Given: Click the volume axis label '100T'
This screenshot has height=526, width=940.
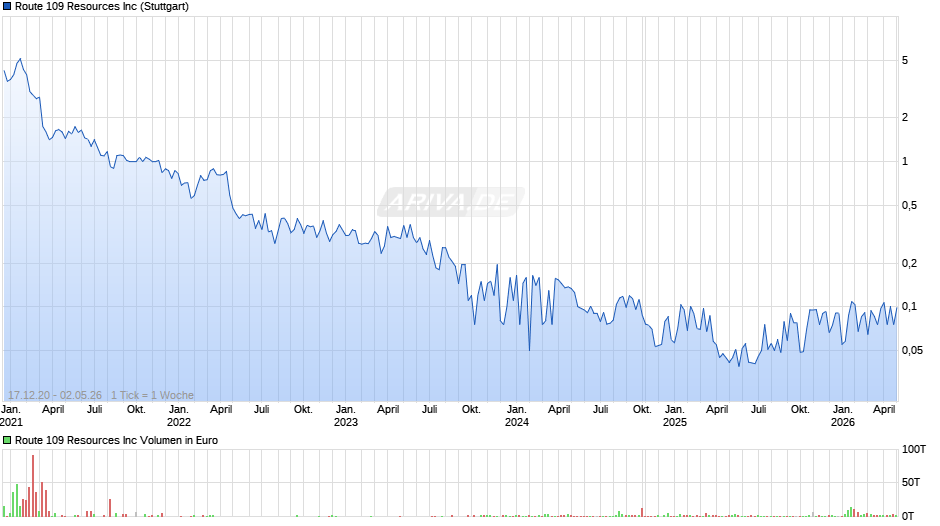Looking at the screenshot, I should (x=914, y=449).
